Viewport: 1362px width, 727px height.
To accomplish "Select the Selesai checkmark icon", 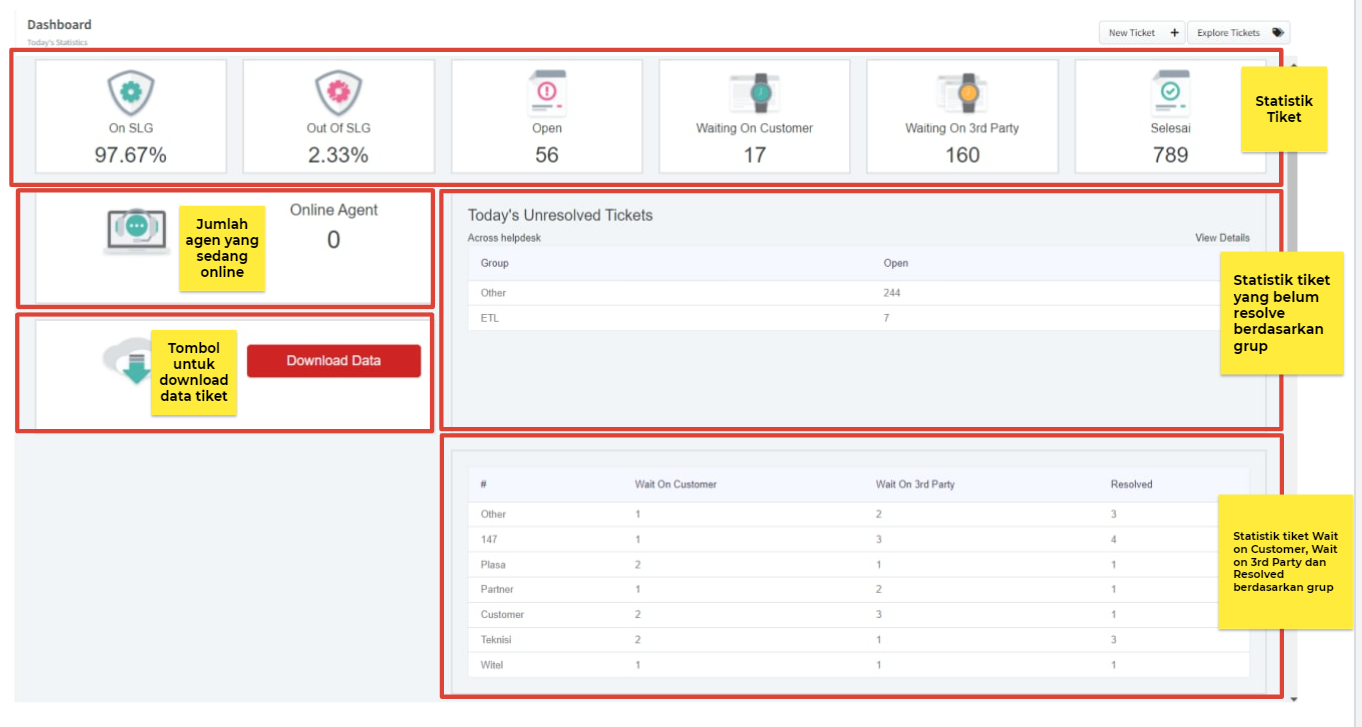I will click(1169, 93).
